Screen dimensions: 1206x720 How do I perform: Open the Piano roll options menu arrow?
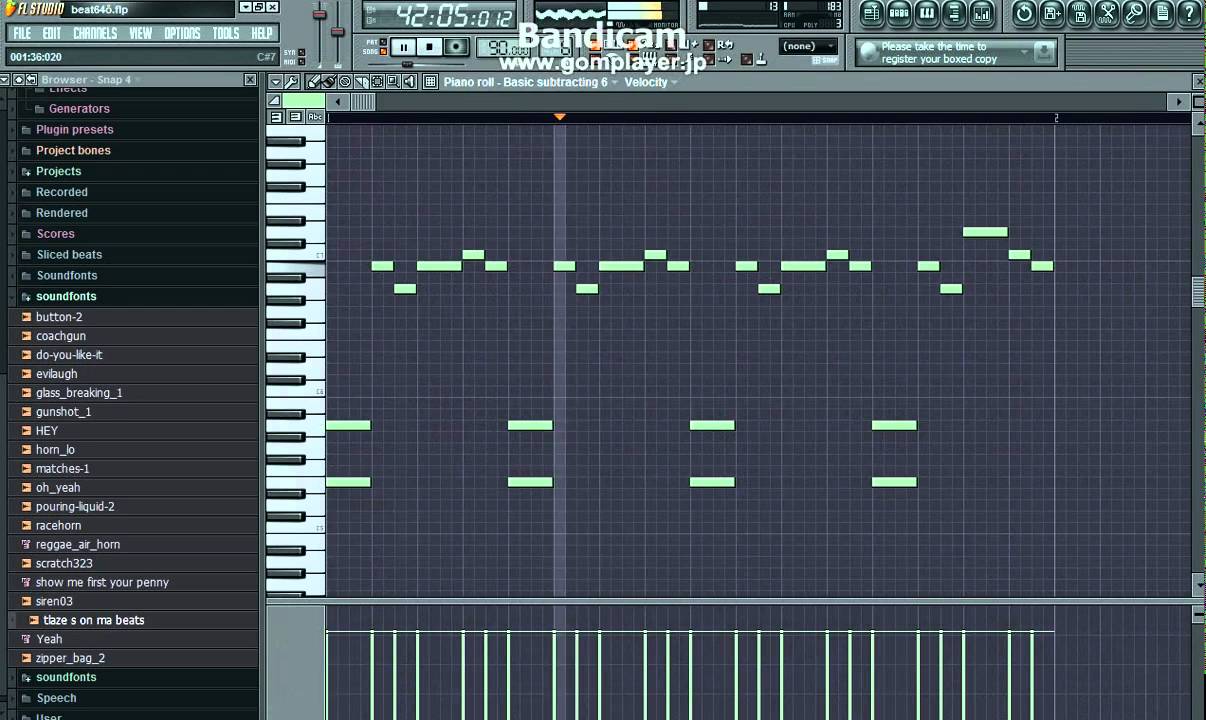(x=275, y=82)
